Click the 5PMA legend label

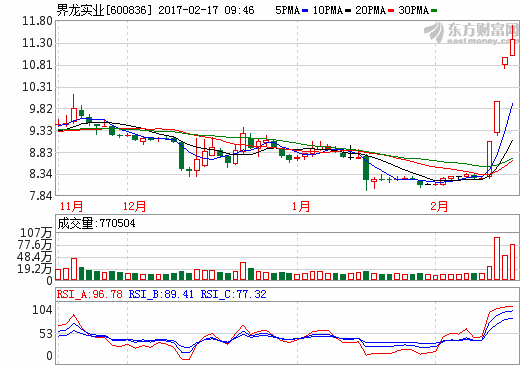(x=287, y=10)
